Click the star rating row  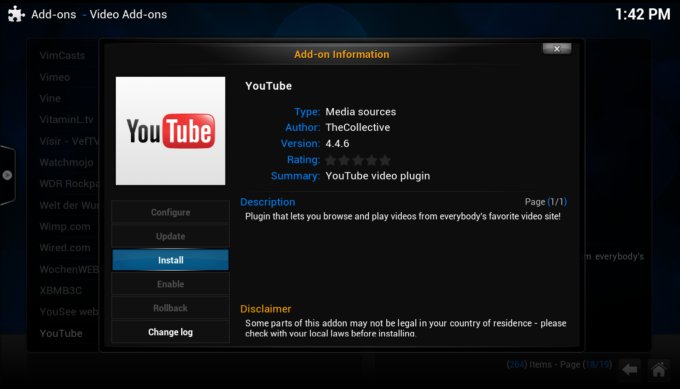coord(358,160)
